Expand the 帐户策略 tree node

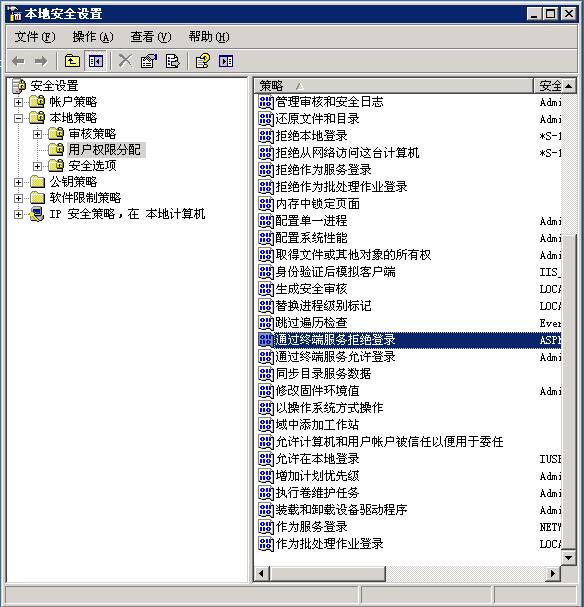(x=19, y=102)
